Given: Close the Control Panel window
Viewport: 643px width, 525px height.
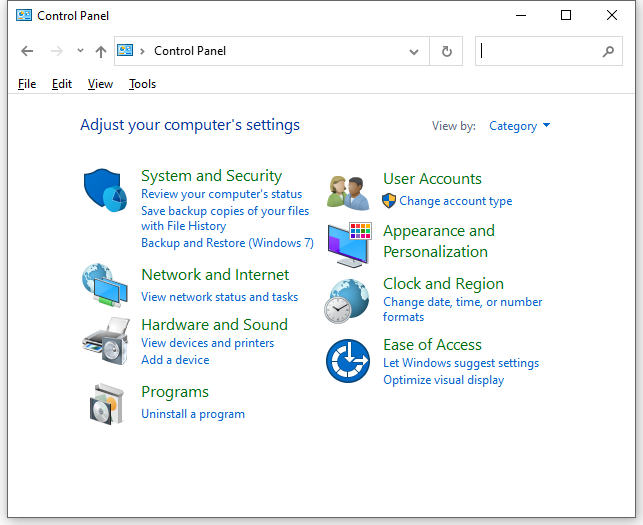Looking at the screenshot, I should coord(611,16).
